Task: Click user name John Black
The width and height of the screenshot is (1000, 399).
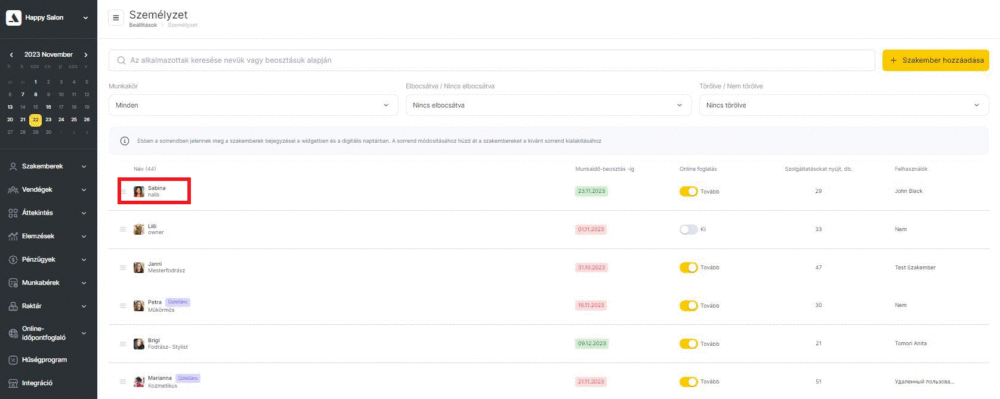Action: tap(909, 191)
